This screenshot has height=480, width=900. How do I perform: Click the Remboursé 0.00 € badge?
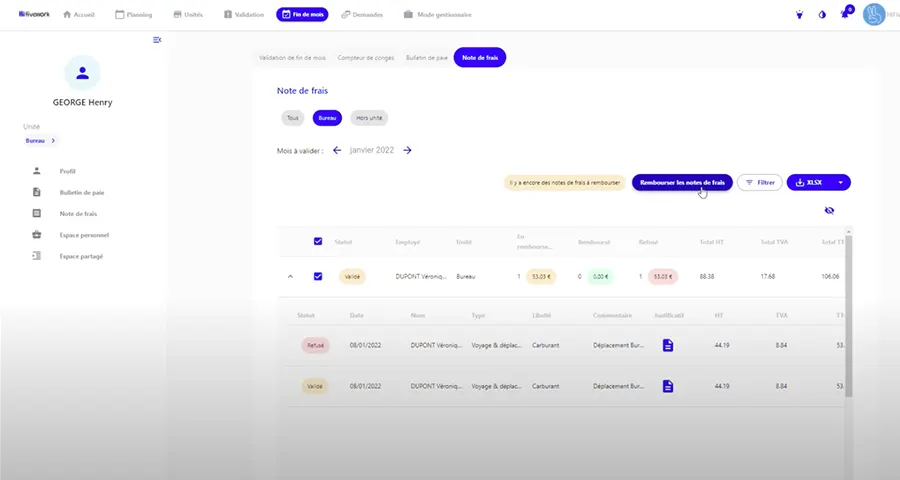coord(600,277)
